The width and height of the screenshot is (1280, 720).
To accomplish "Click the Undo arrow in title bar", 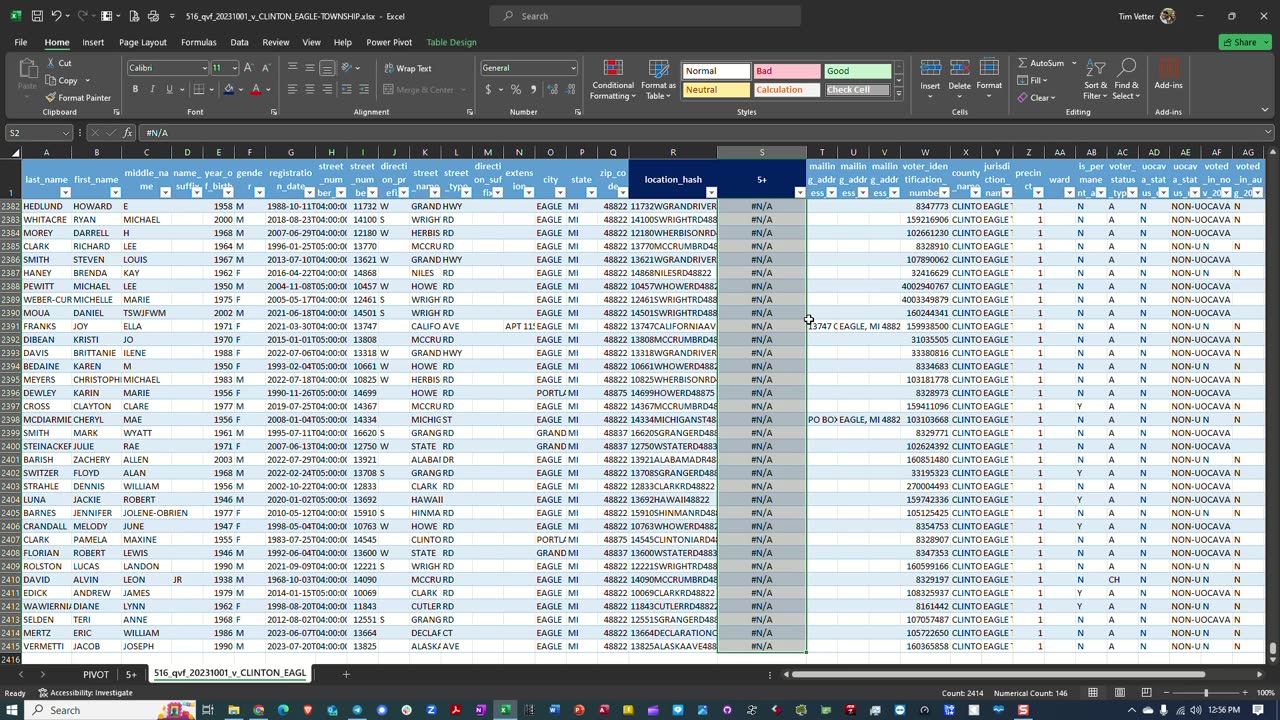I will pos(58,16).
